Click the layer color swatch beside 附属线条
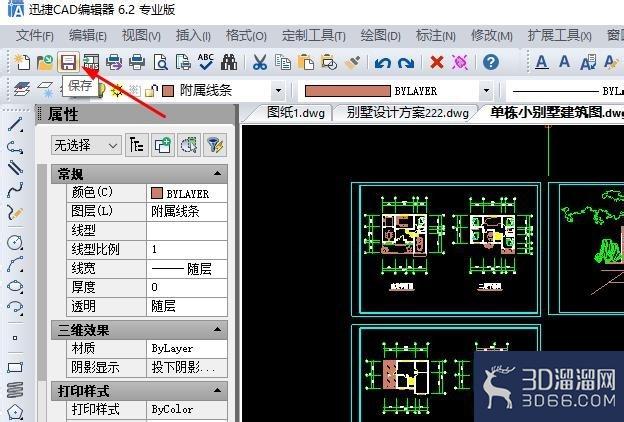Screen dimensions: 624x422 click(x=168, y=91)
